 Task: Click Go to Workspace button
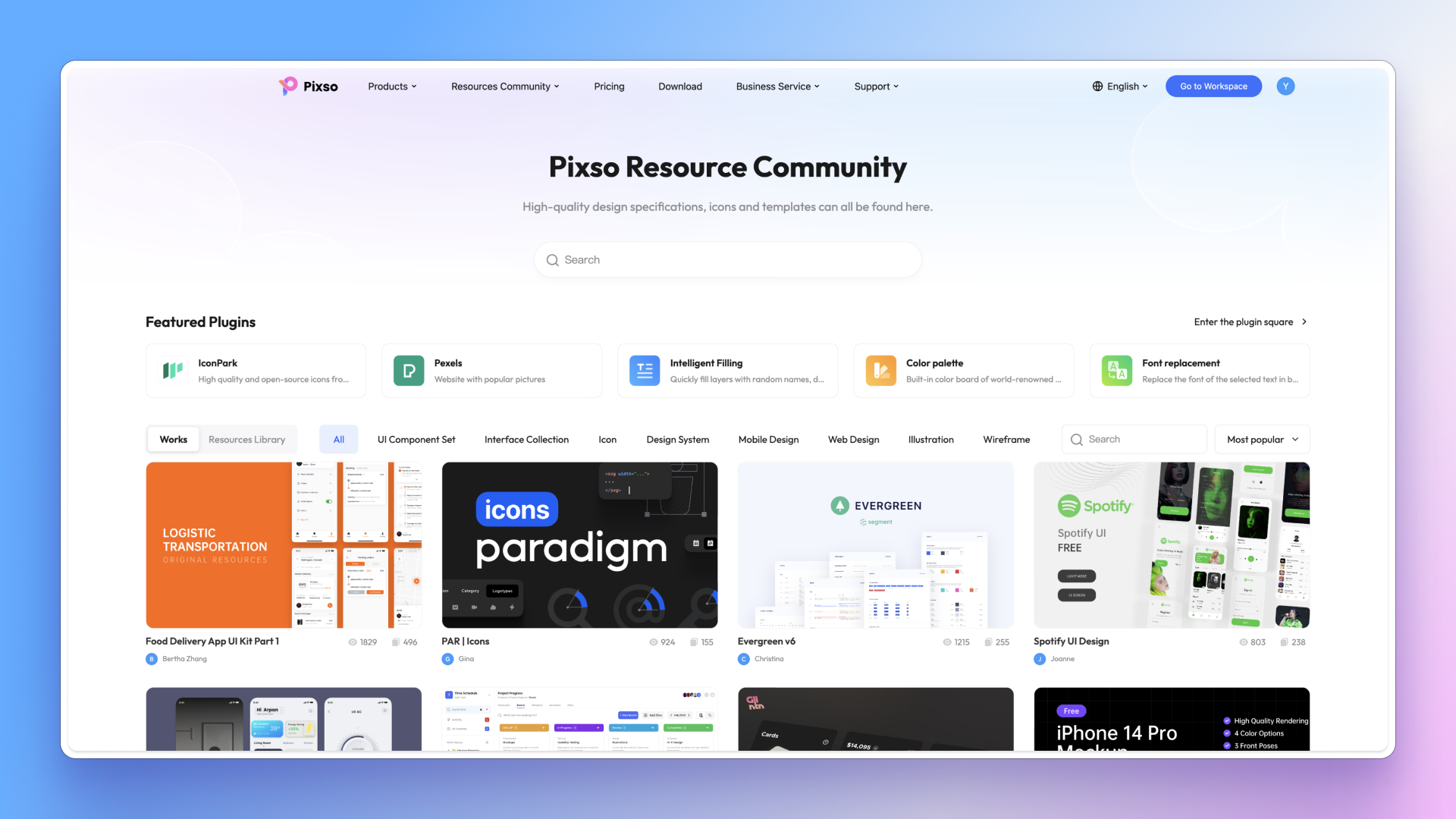click(1213, 86)
